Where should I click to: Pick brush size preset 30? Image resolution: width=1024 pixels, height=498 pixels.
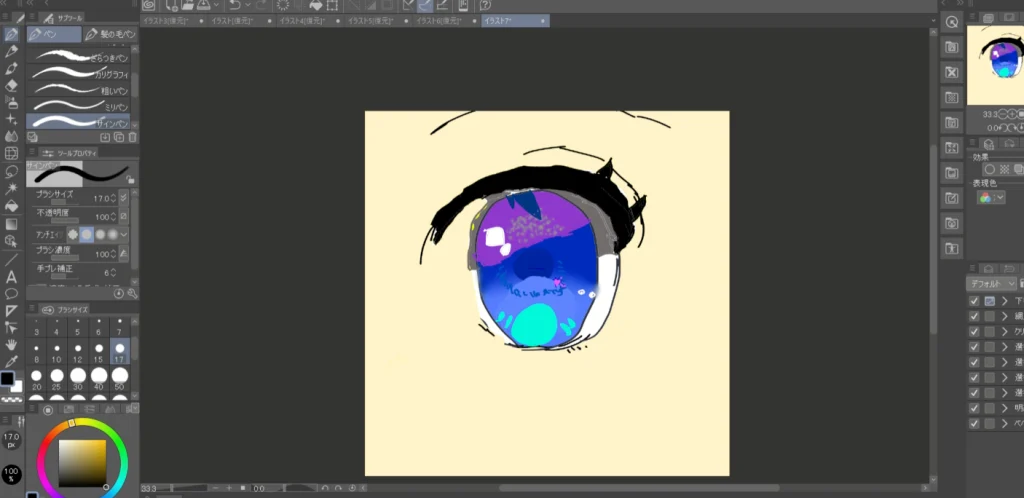click(x=78, y=379)
